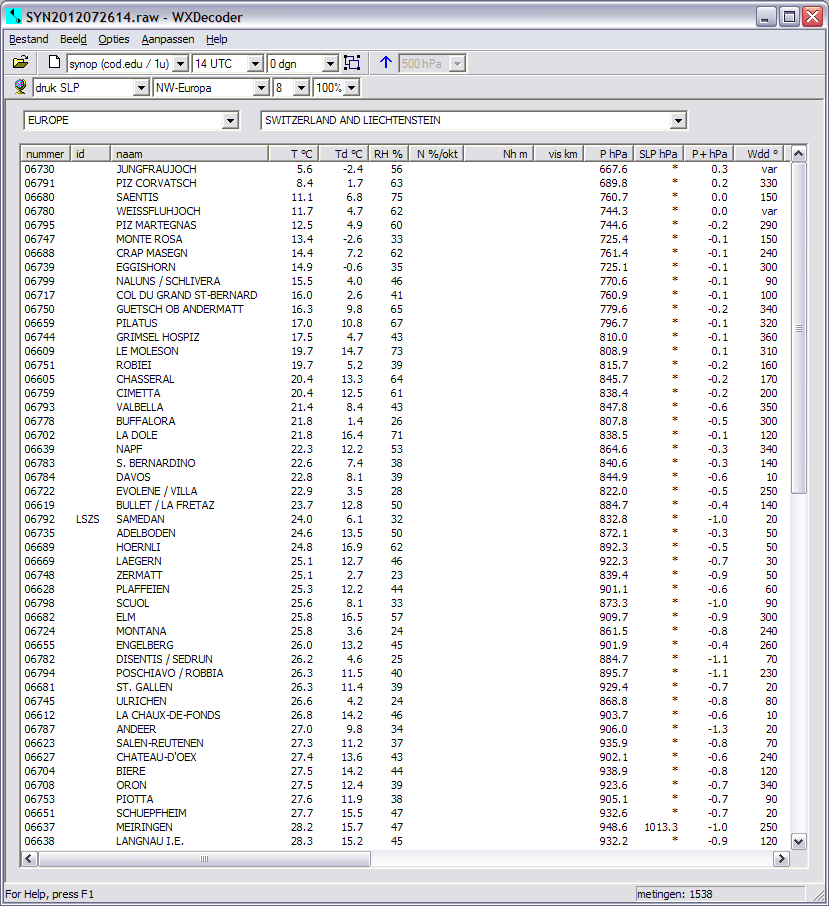Viewport: 829px width, 906px height.
Task: Open the Beeld menu
Action: (x=73, y=39)
